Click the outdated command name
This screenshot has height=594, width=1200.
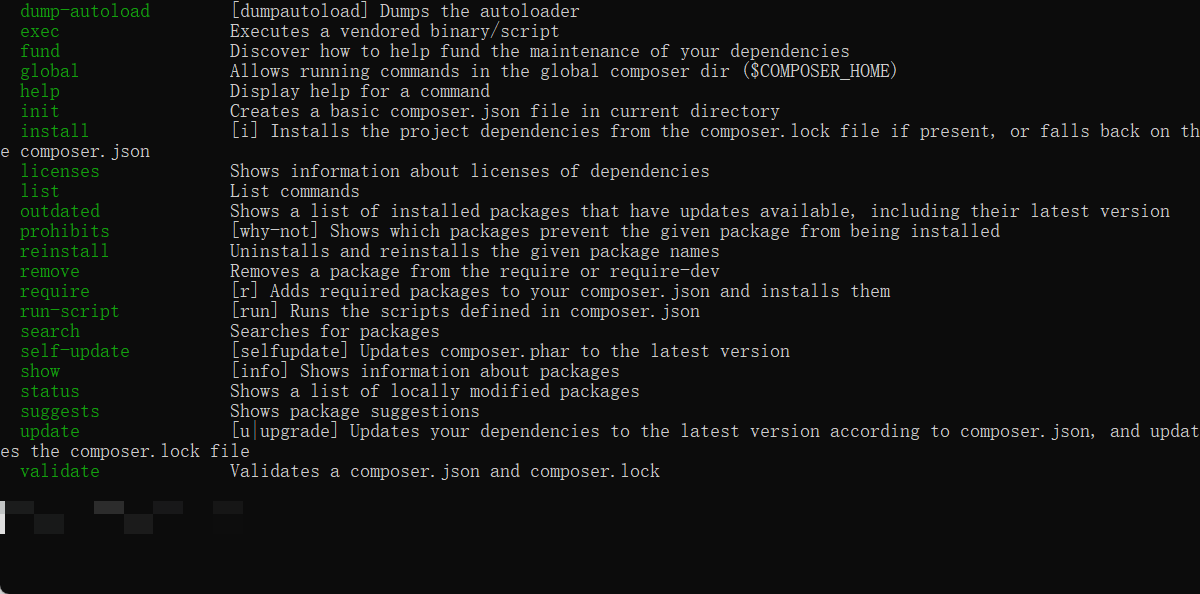(x=60, y=212)
